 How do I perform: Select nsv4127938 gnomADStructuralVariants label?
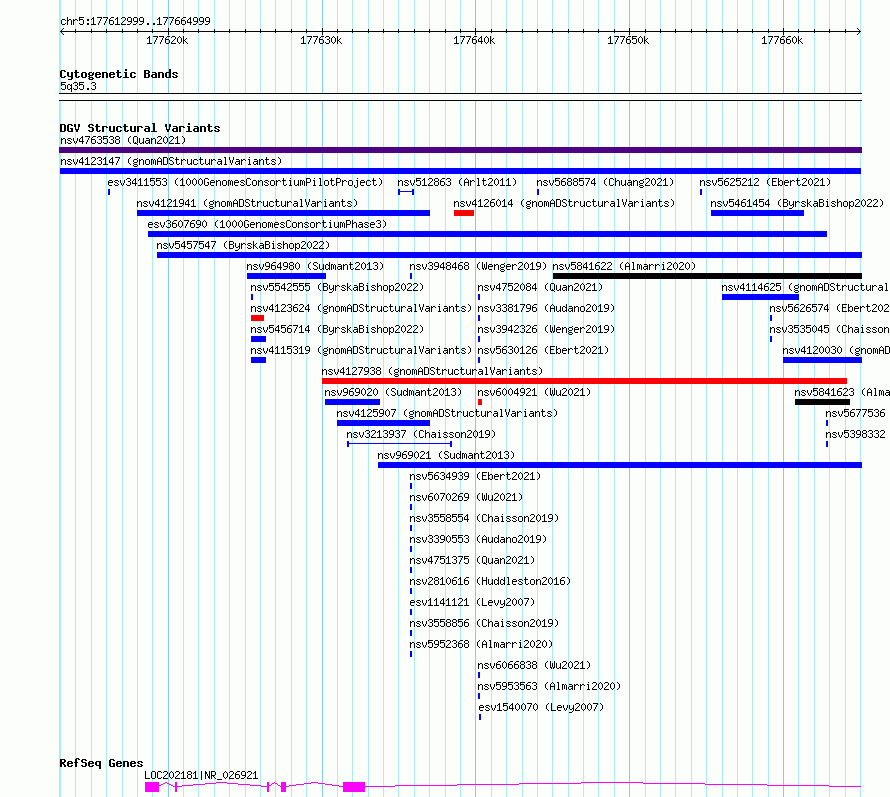coord(433,371)
